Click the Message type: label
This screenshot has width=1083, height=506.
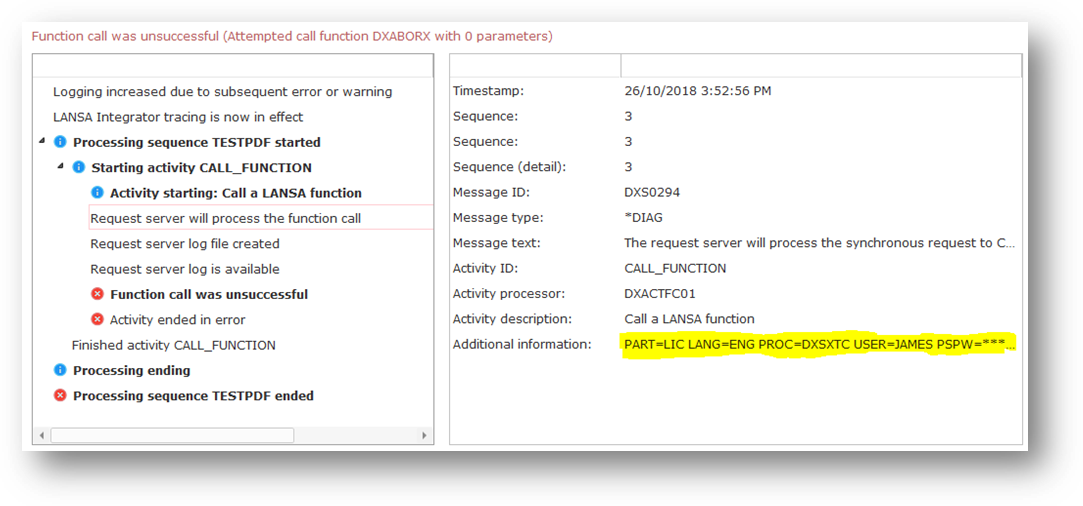click(x=498, y=218)
